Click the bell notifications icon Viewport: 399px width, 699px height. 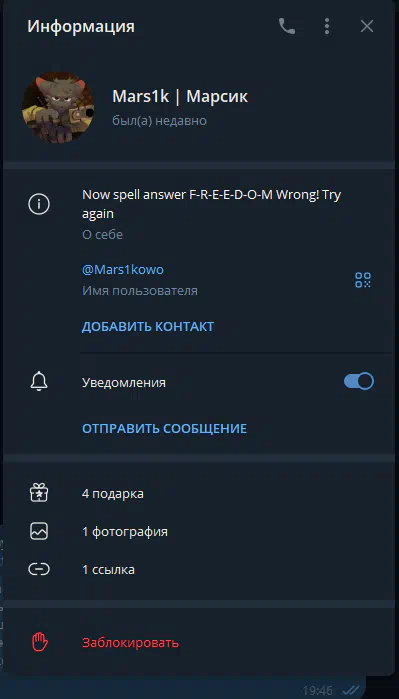click(x=39, y=382)
